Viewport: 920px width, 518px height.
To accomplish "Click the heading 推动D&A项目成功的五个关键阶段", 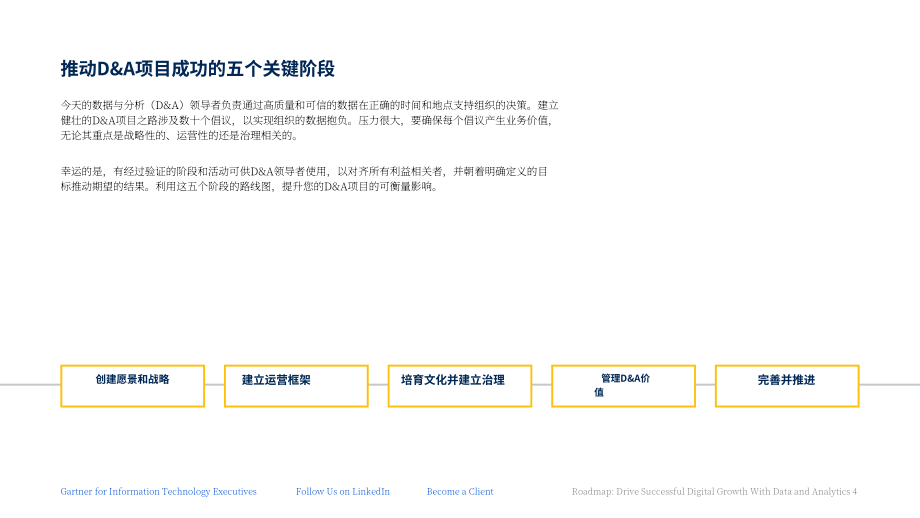I will coord(198,69).
